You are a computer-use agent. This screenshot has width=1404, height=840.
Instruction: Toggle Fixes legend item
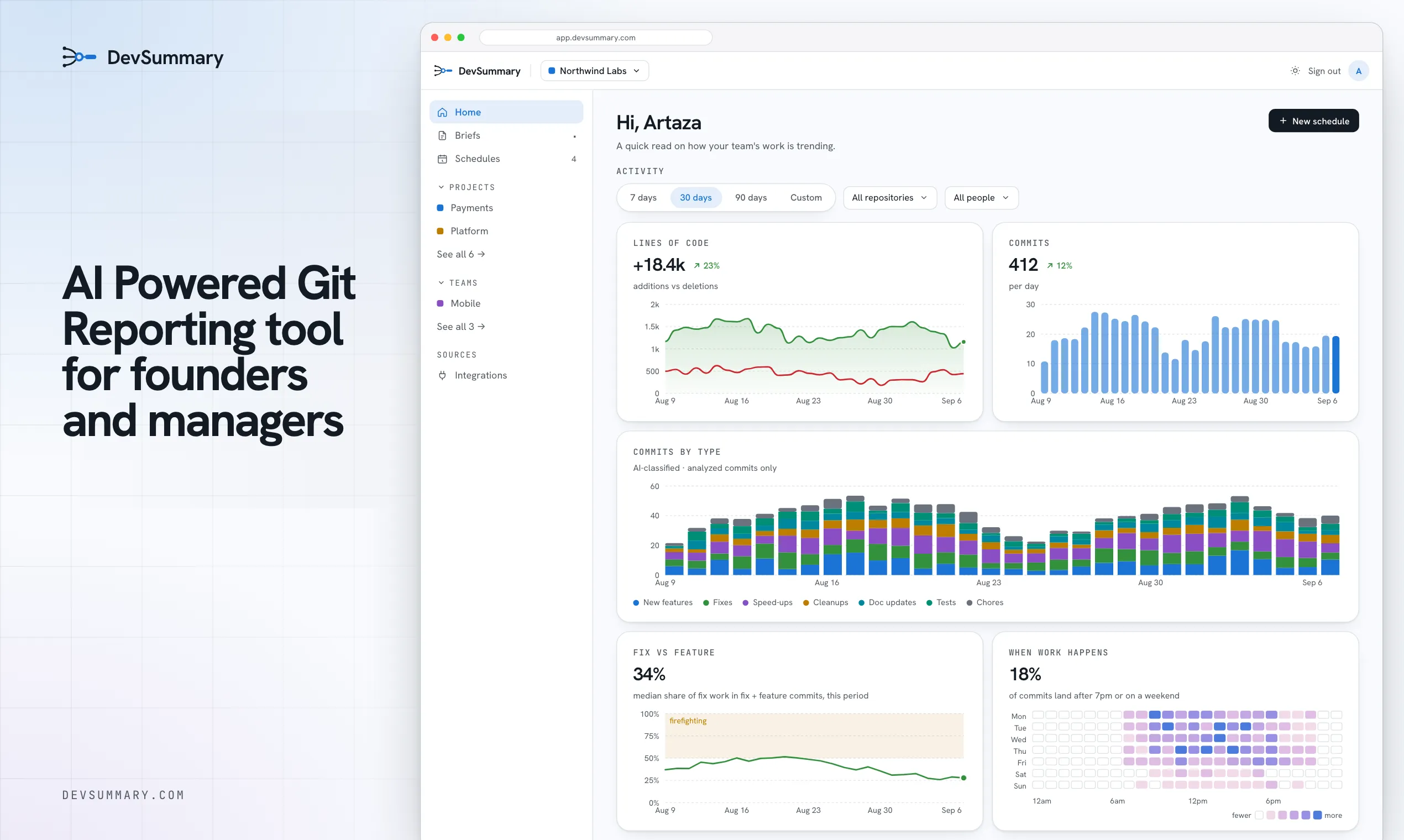point(717,602)
